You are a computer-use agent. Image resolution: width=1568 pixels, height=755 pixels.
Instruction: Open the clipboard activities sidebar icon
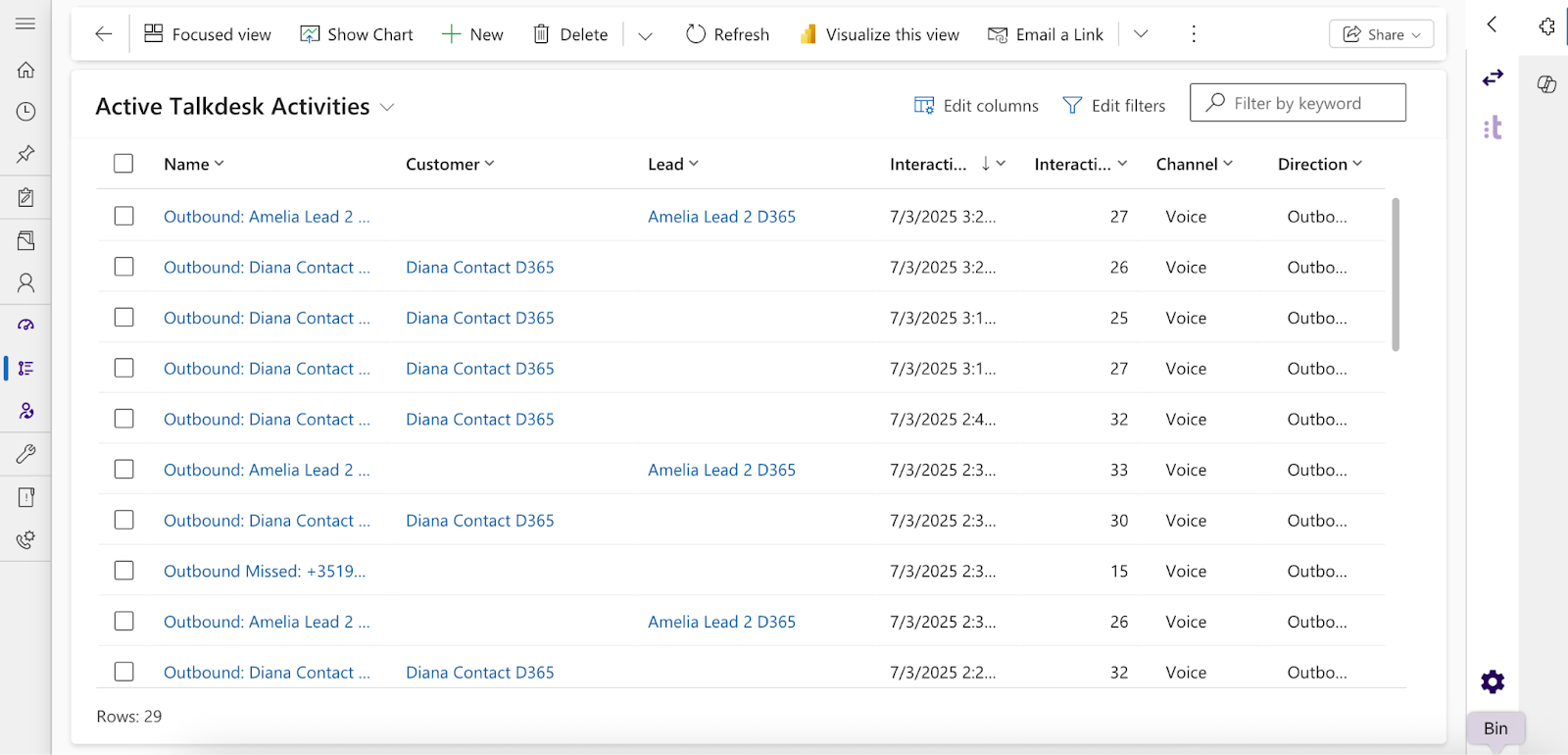tap(25, 197)
